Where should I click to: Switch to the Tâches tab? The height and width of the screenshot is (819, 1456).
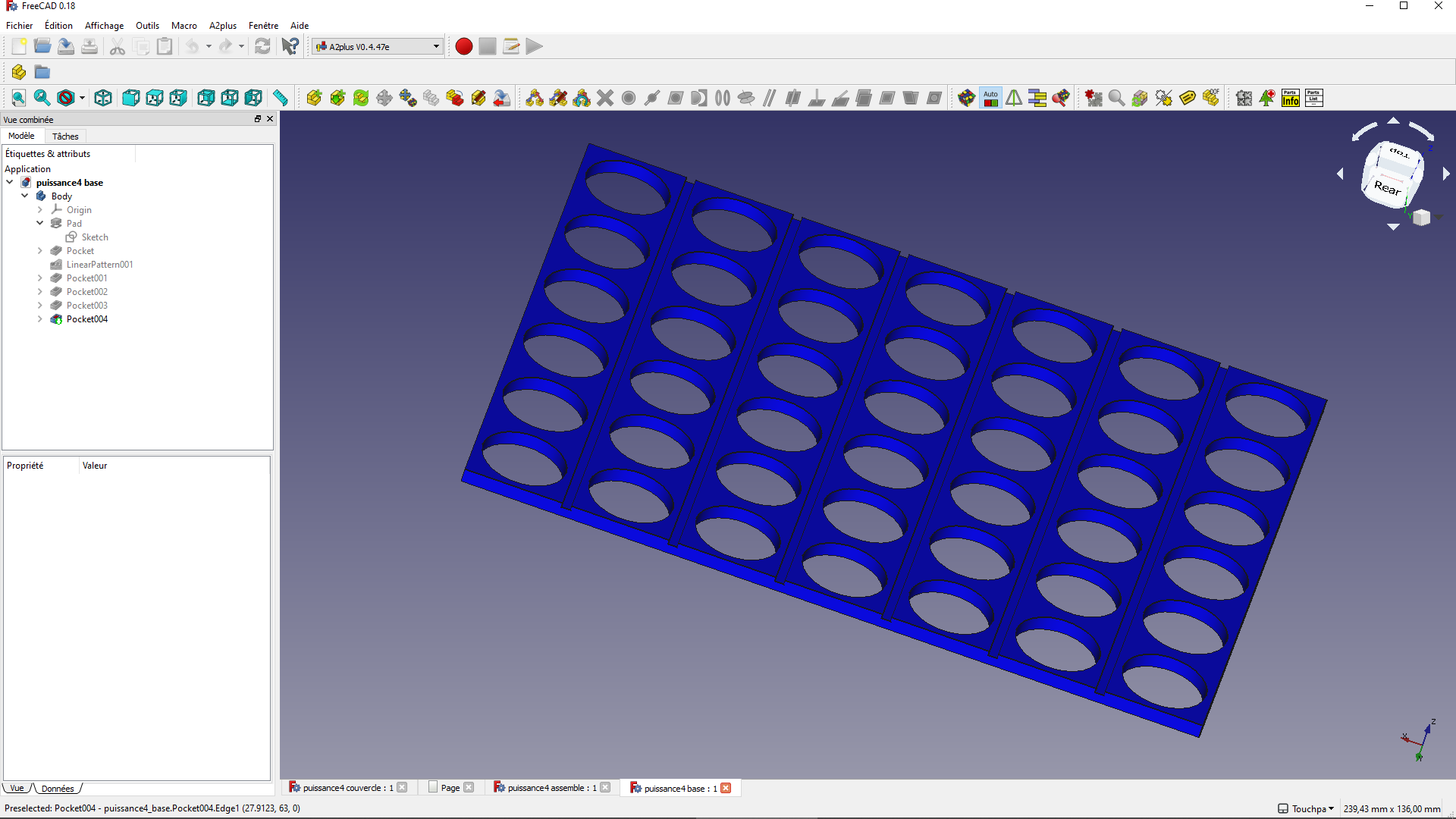(65, 136)
